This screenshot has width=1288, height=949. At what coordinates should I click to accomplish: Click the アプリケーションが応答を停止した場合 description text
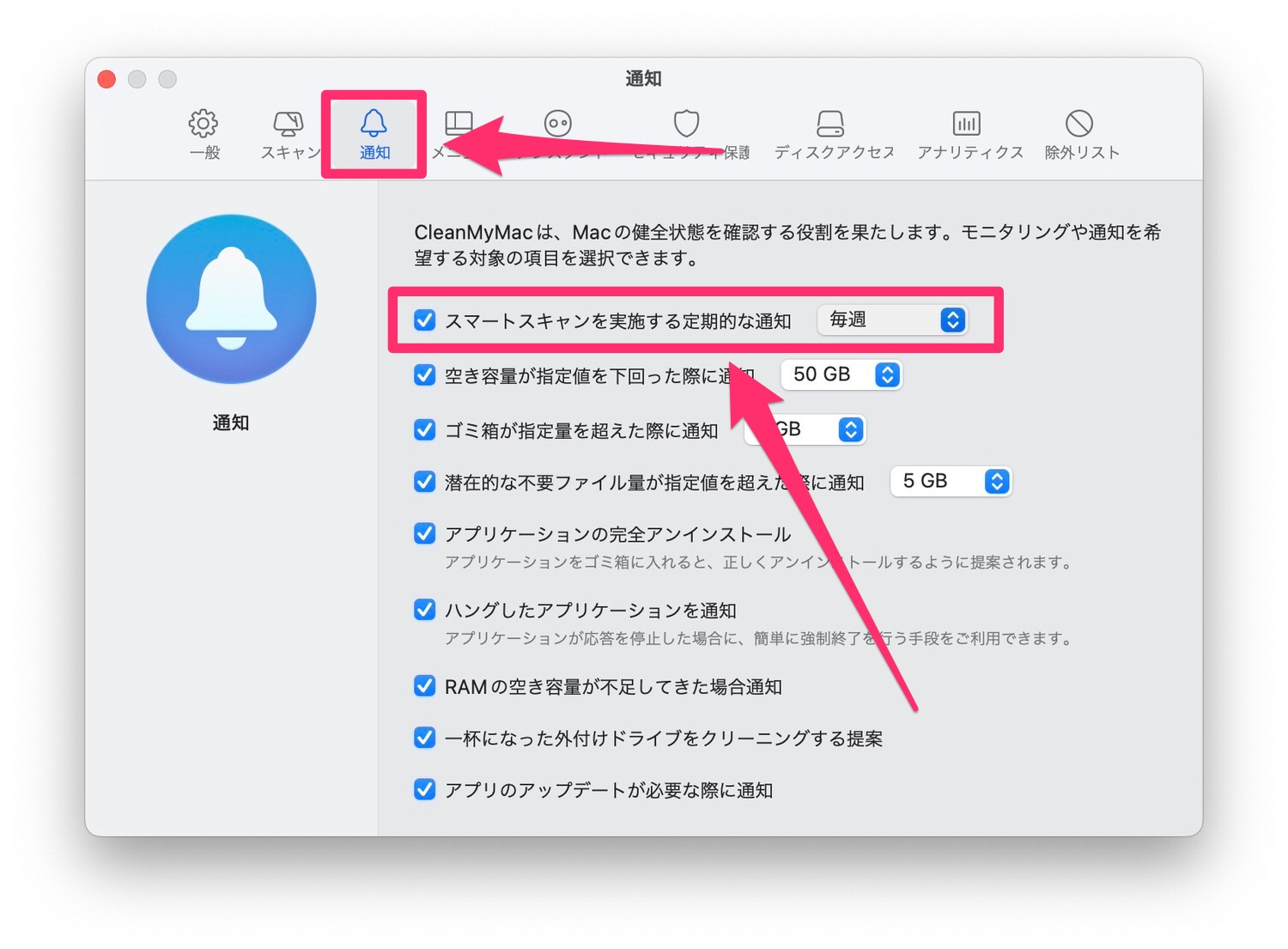758,638
